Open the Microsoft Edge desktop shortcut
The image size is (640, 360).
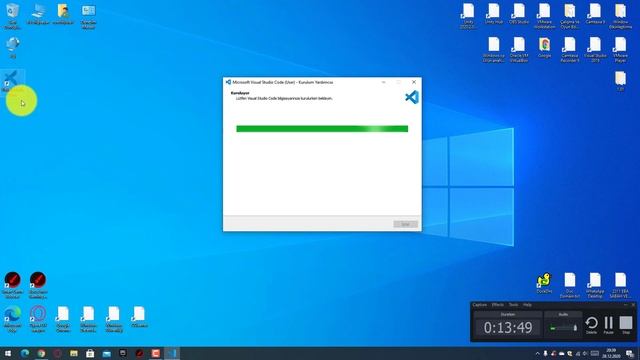click(13, 319)
